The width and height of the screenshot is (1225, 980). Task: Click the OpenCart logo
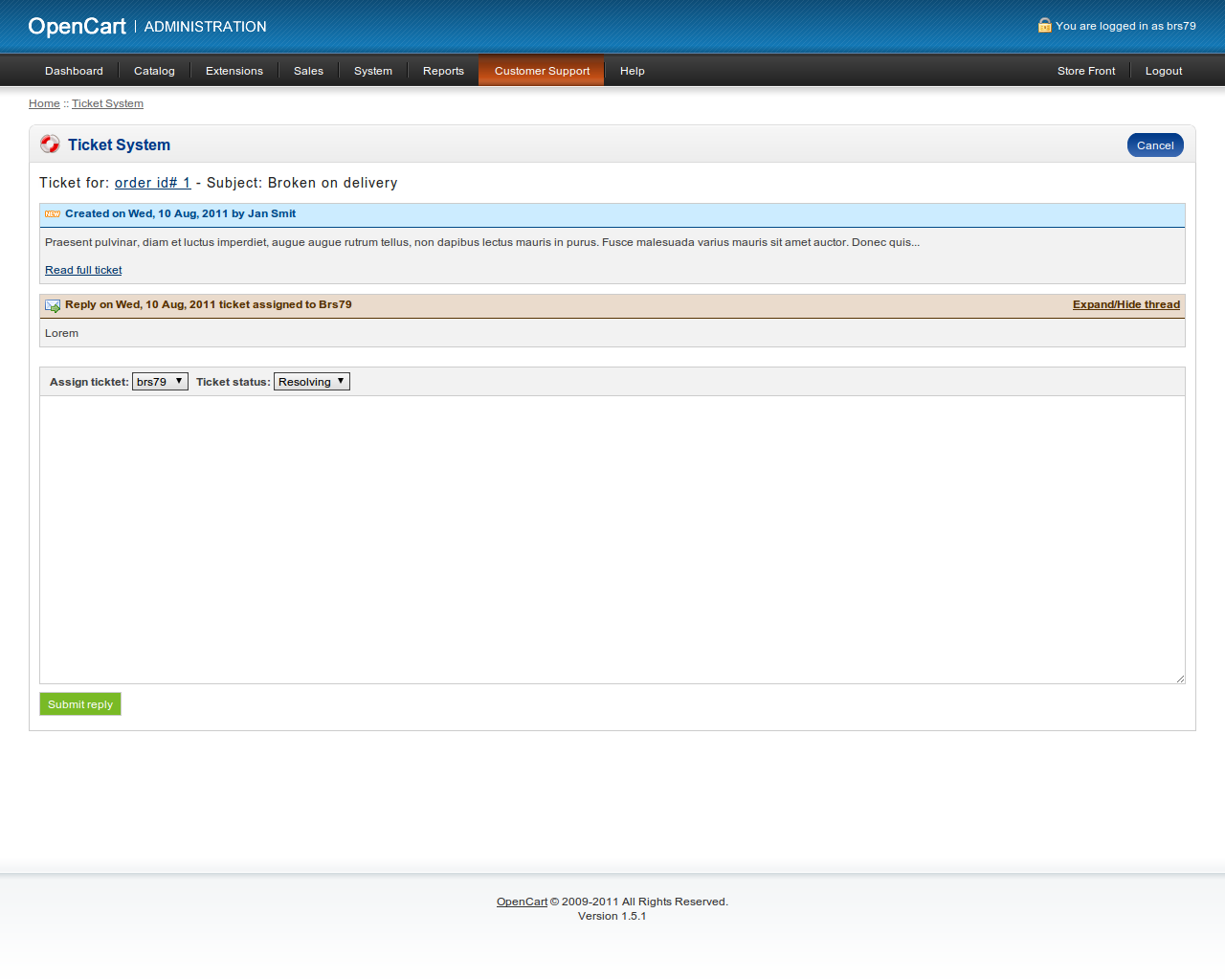[78, 27]
